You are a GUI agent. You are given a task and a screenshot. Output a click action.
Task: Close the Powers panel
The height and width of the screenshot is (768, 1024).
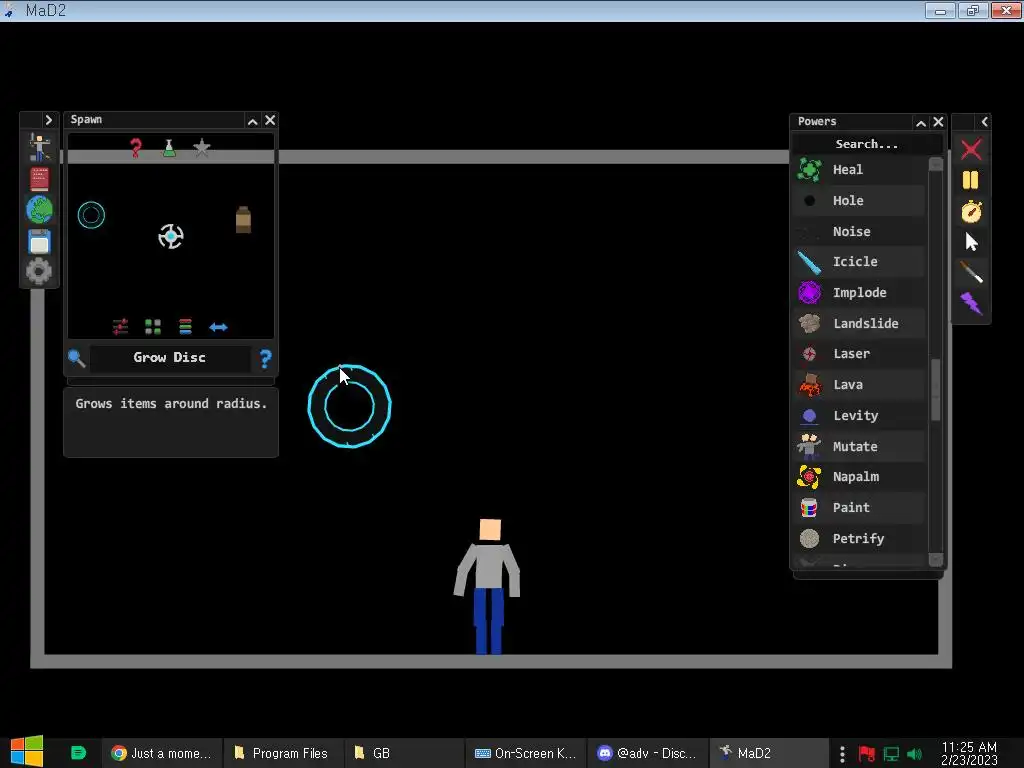[938, 122]
